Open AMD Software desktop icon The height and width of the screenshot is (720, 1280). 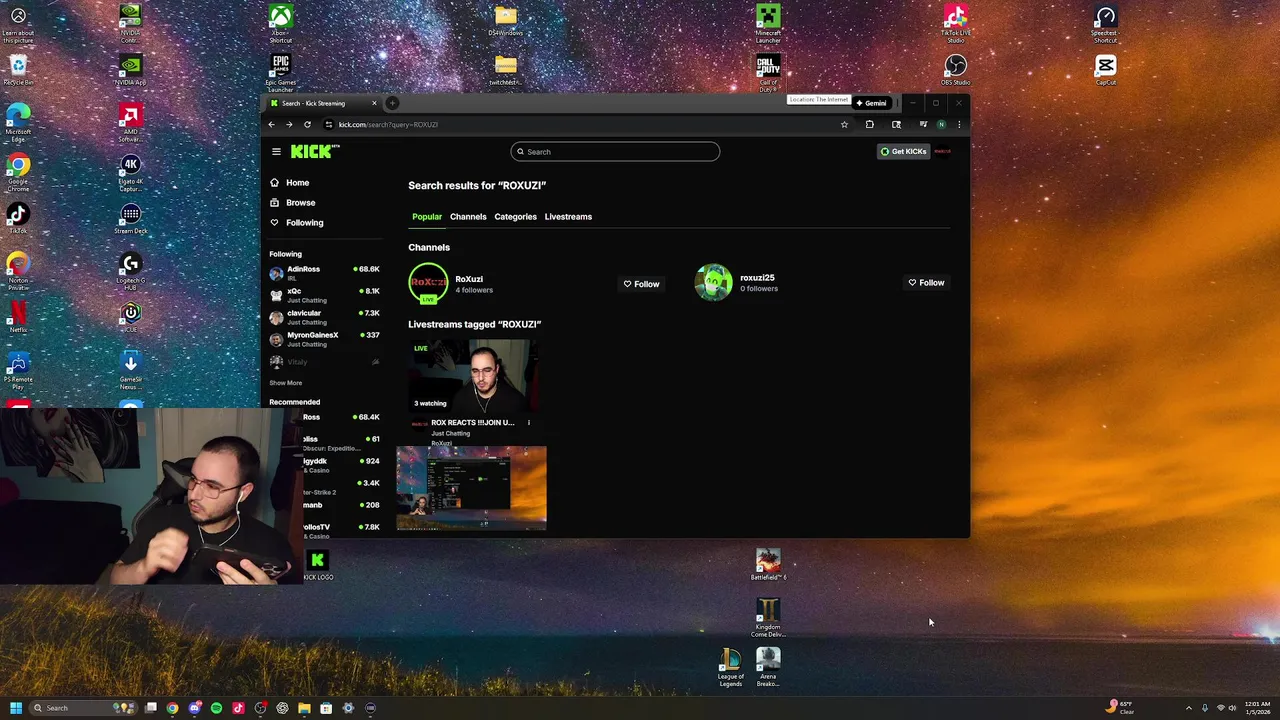click(x=131, y=121)
